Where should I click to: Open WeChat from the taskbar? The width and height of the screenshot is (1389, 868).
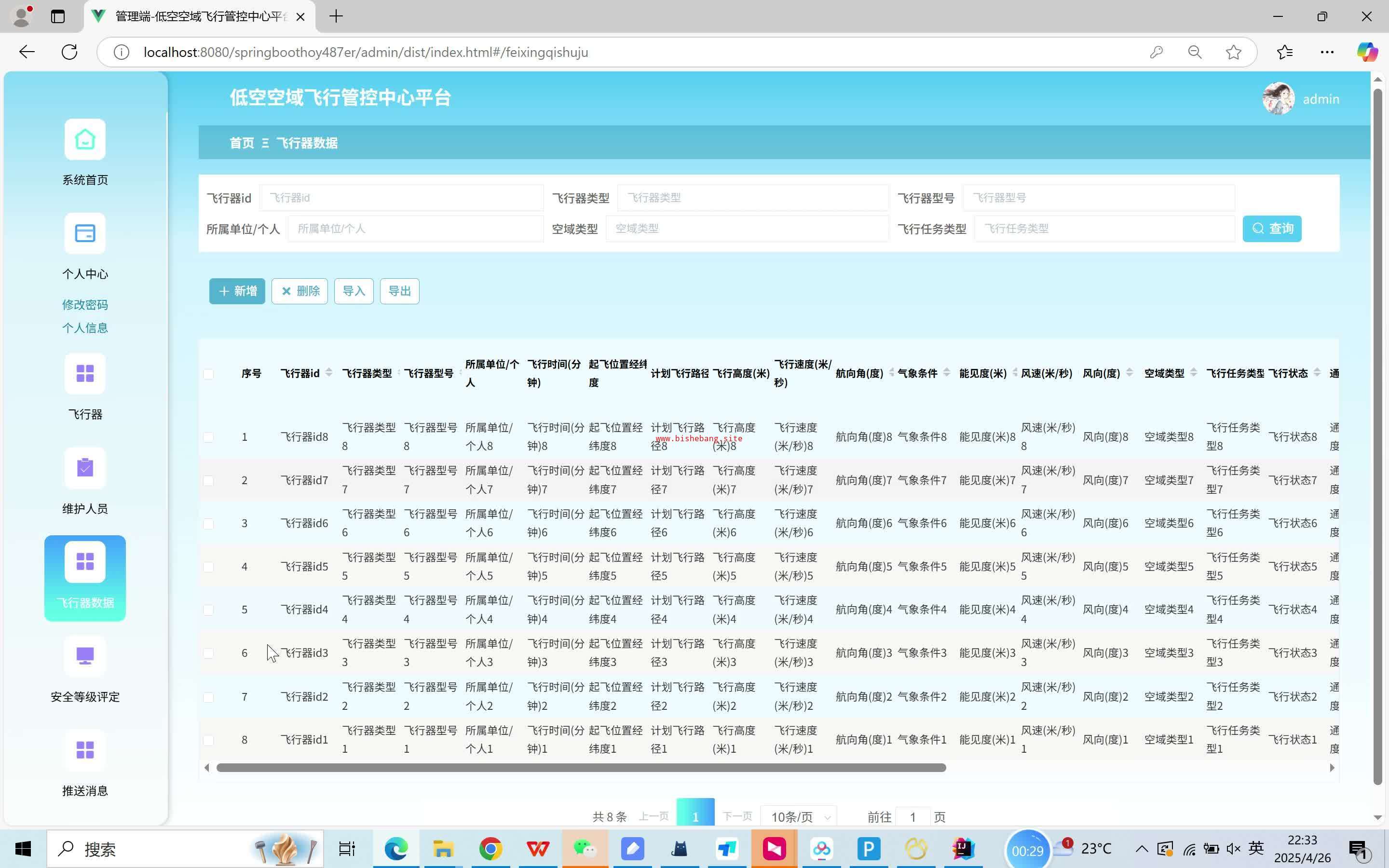(x=585, y=849)
